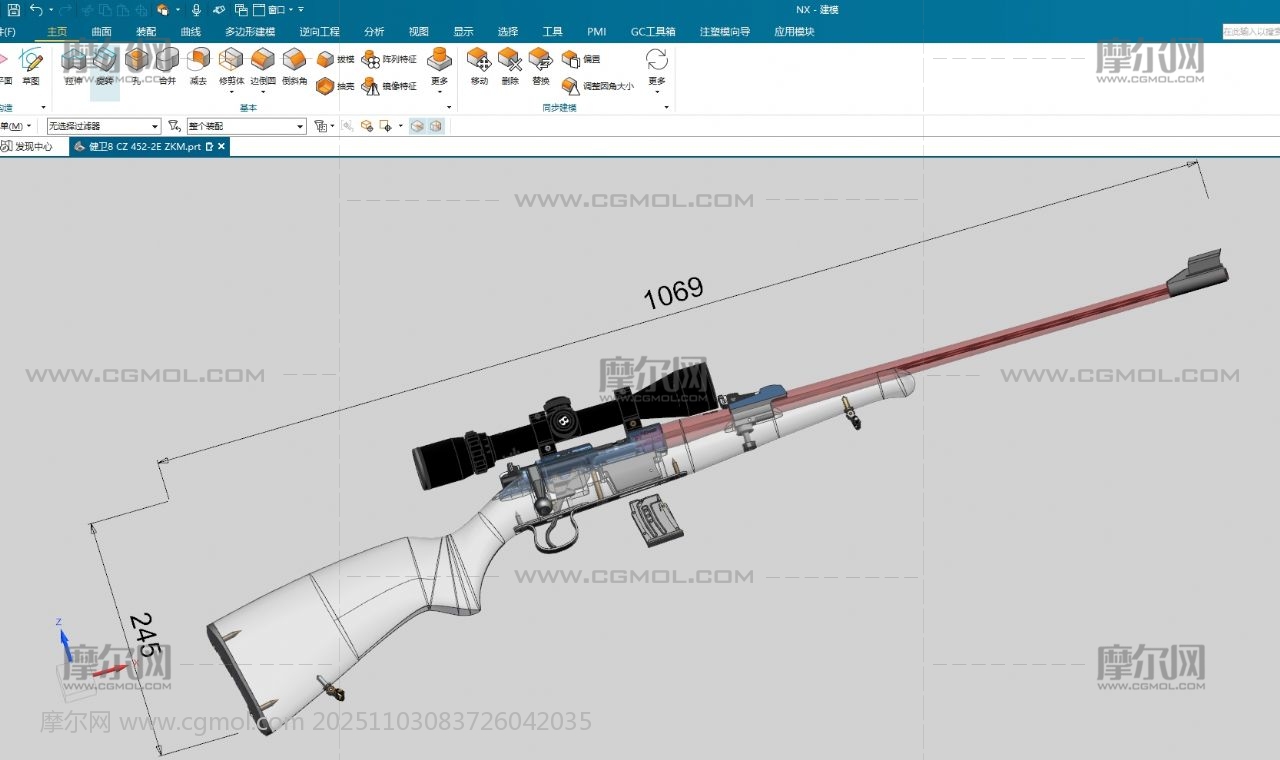Switch to the 装配 ribbon tab
Screen dimensions: 1280x760
pyautogui.click(x=146, y=31)
